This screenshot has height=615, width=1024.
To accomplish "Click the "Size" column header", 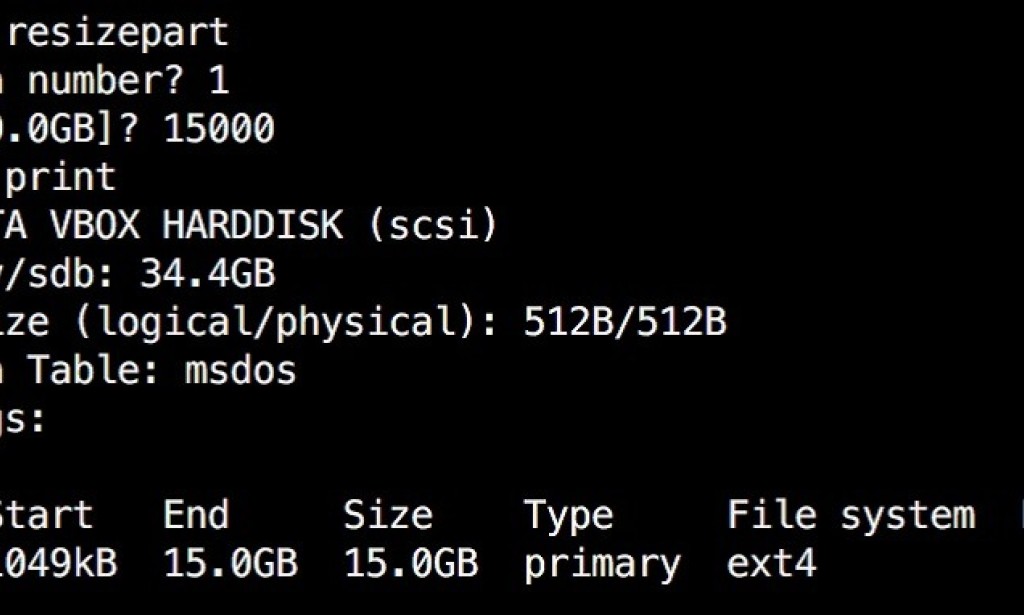I will 388,516.
